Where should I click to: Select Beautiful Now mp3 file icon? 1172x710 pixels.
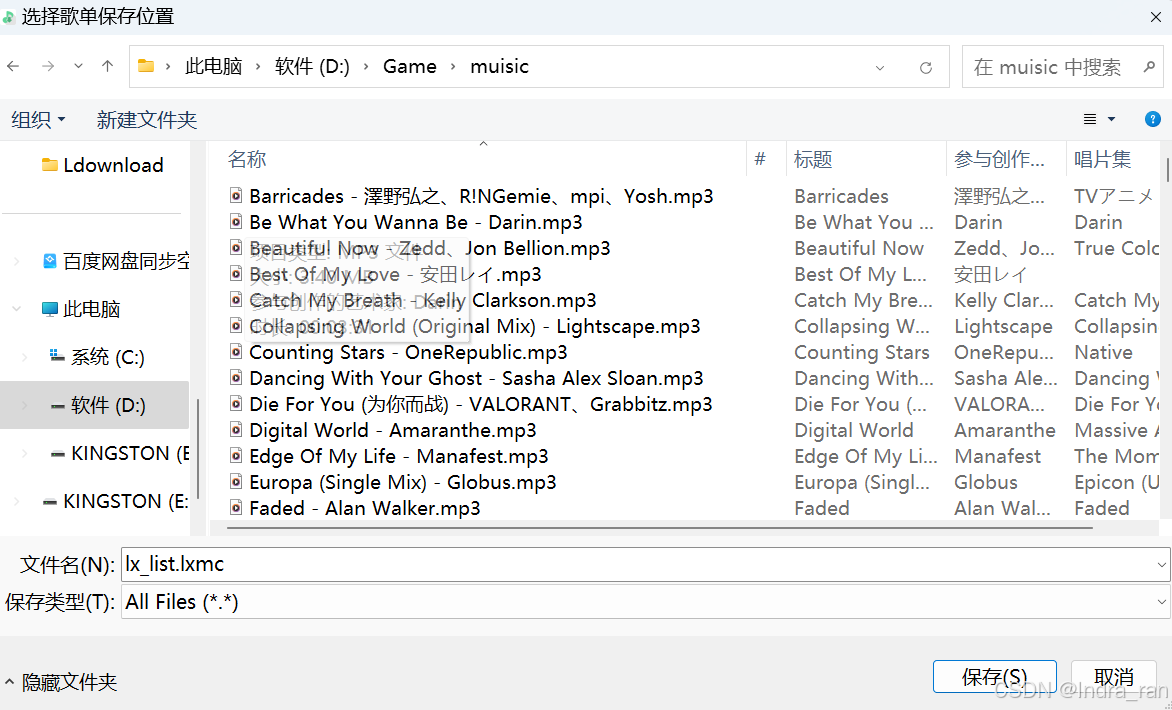235,247
